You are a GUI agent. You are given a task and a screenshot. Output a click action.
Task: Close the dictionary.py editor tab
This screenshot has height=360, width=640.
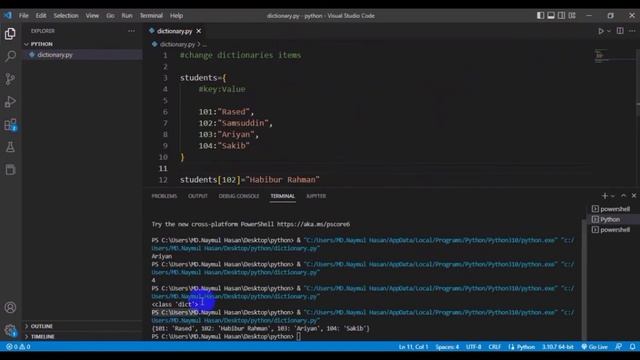(198, 31)
